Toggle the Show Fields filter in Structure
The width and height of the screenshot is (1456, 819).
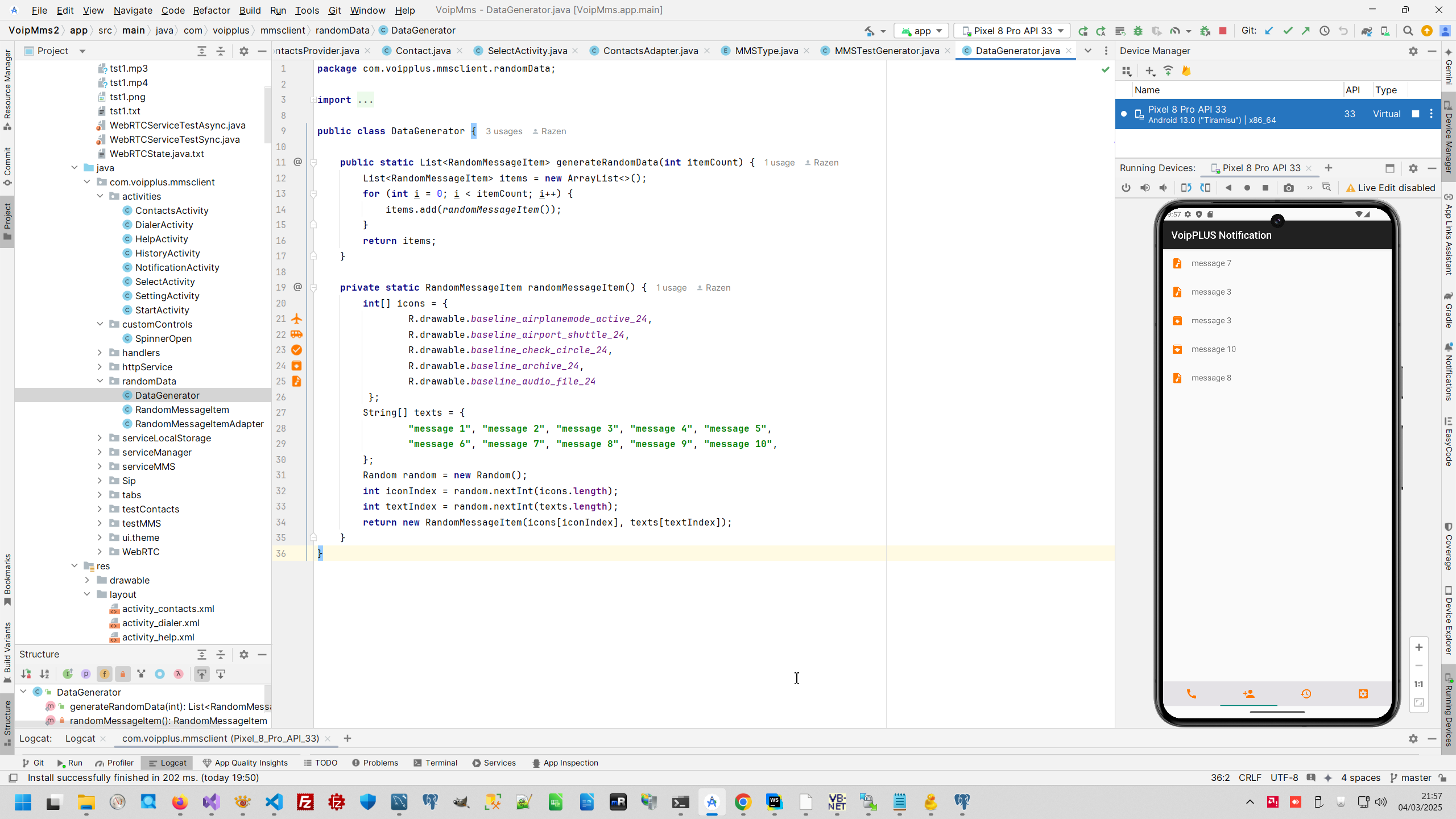104,674
